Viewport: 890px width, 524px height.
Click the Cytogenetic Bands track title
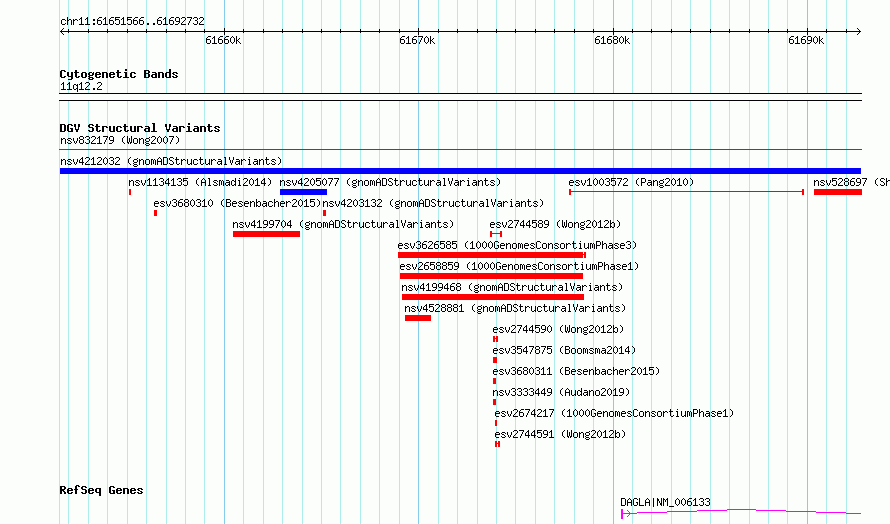click(119, 74)
